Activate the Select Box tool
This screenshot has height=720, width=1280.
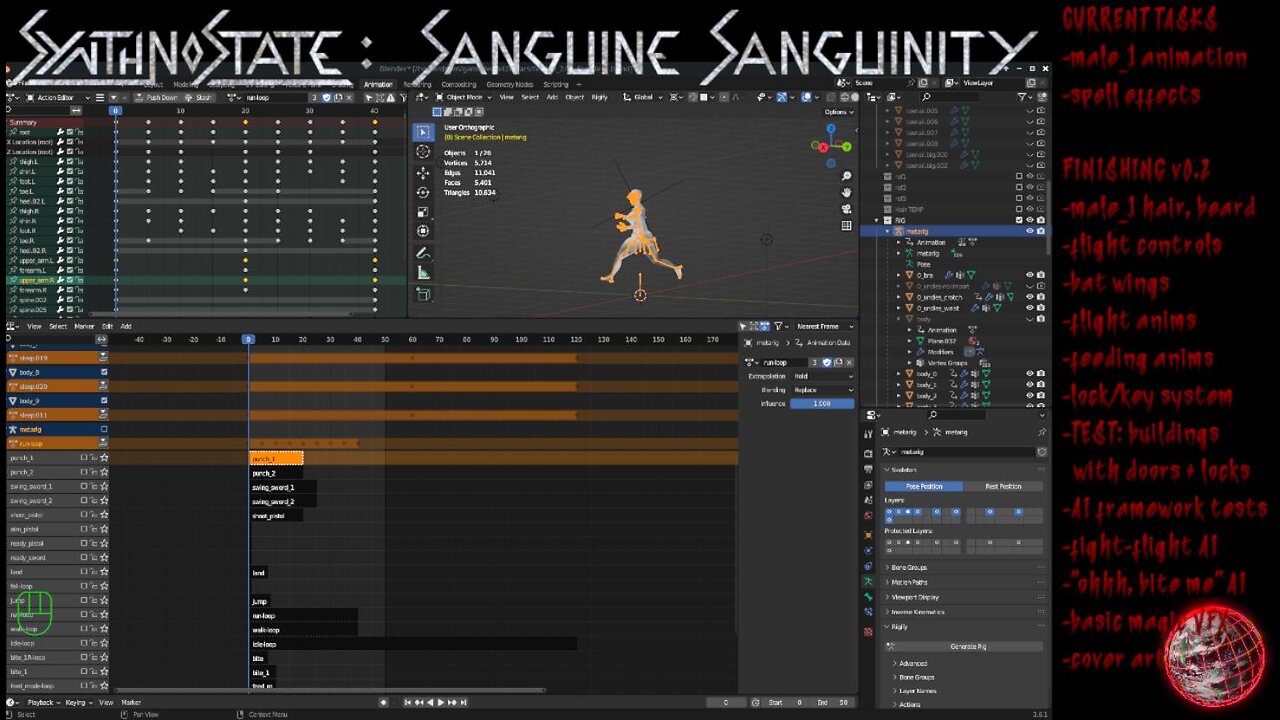coord(423,132)
